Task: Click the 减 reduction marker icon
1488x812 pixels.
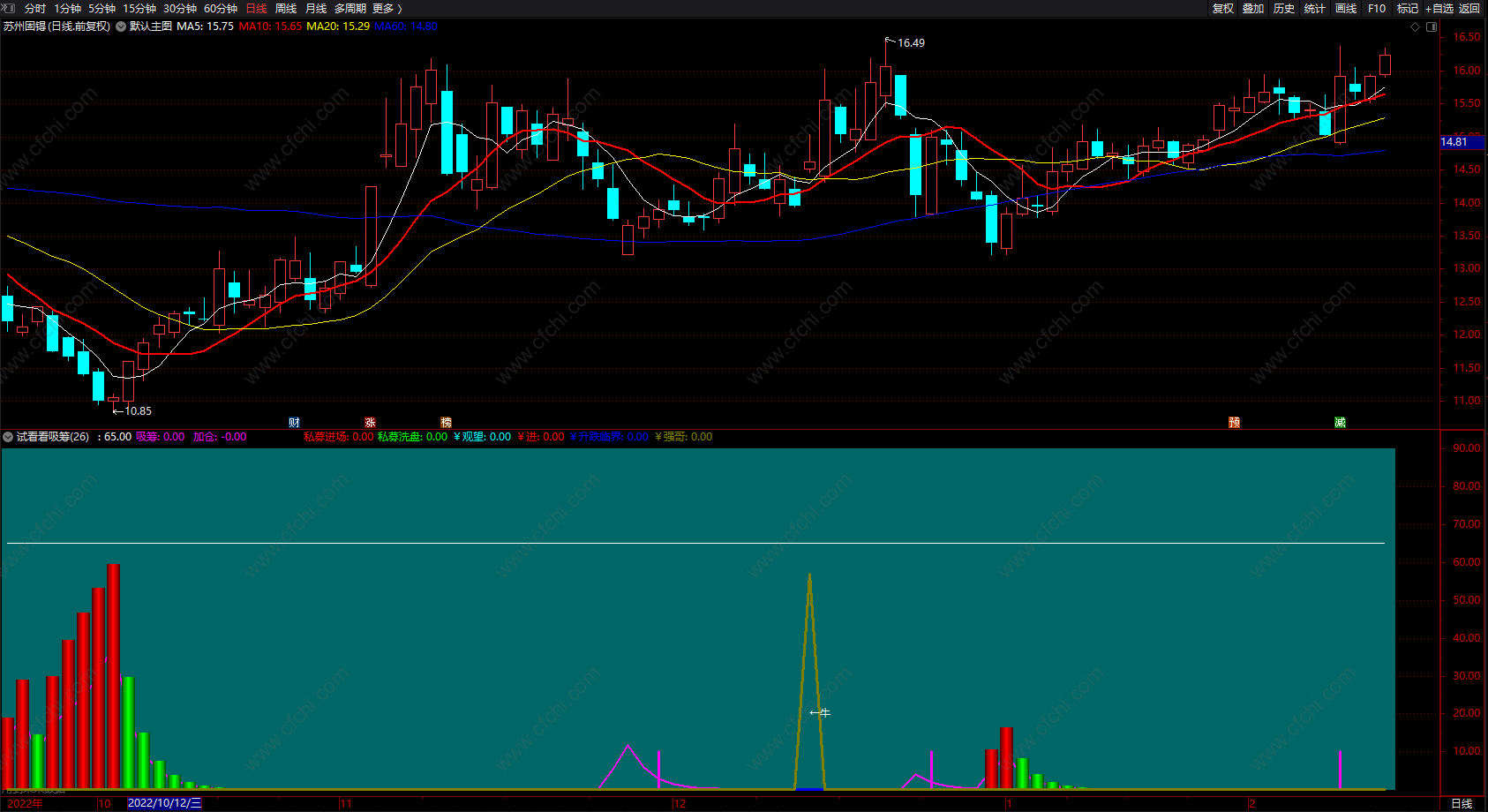Action: coord(1341,423)
